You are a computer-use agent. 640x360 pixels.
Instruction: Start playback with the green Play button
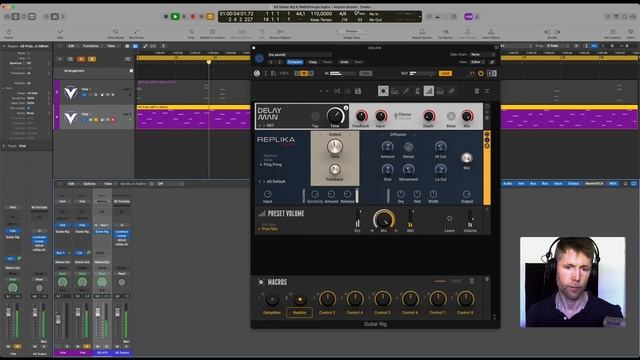175,16
